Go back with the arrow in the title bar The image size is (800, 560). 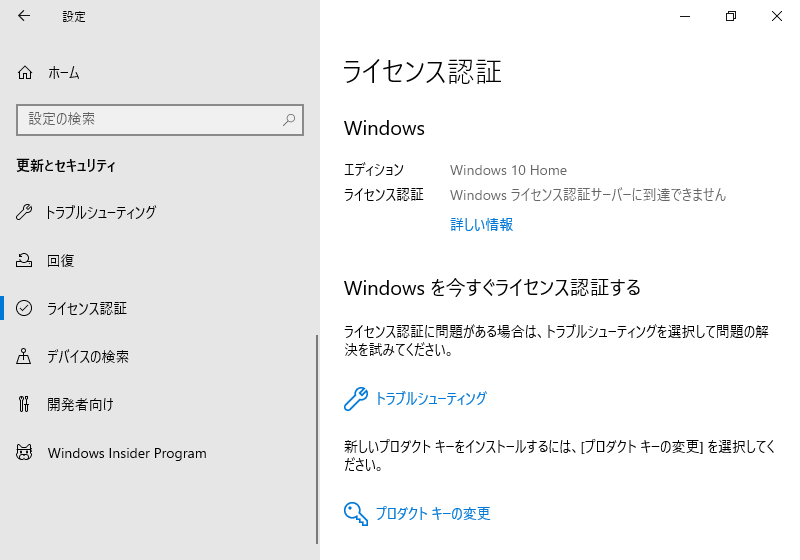click(24, 16)
